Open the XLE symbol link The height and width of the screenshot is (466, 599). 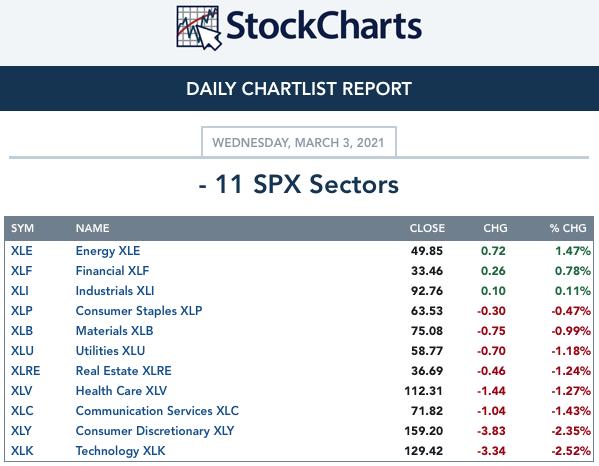22,251
